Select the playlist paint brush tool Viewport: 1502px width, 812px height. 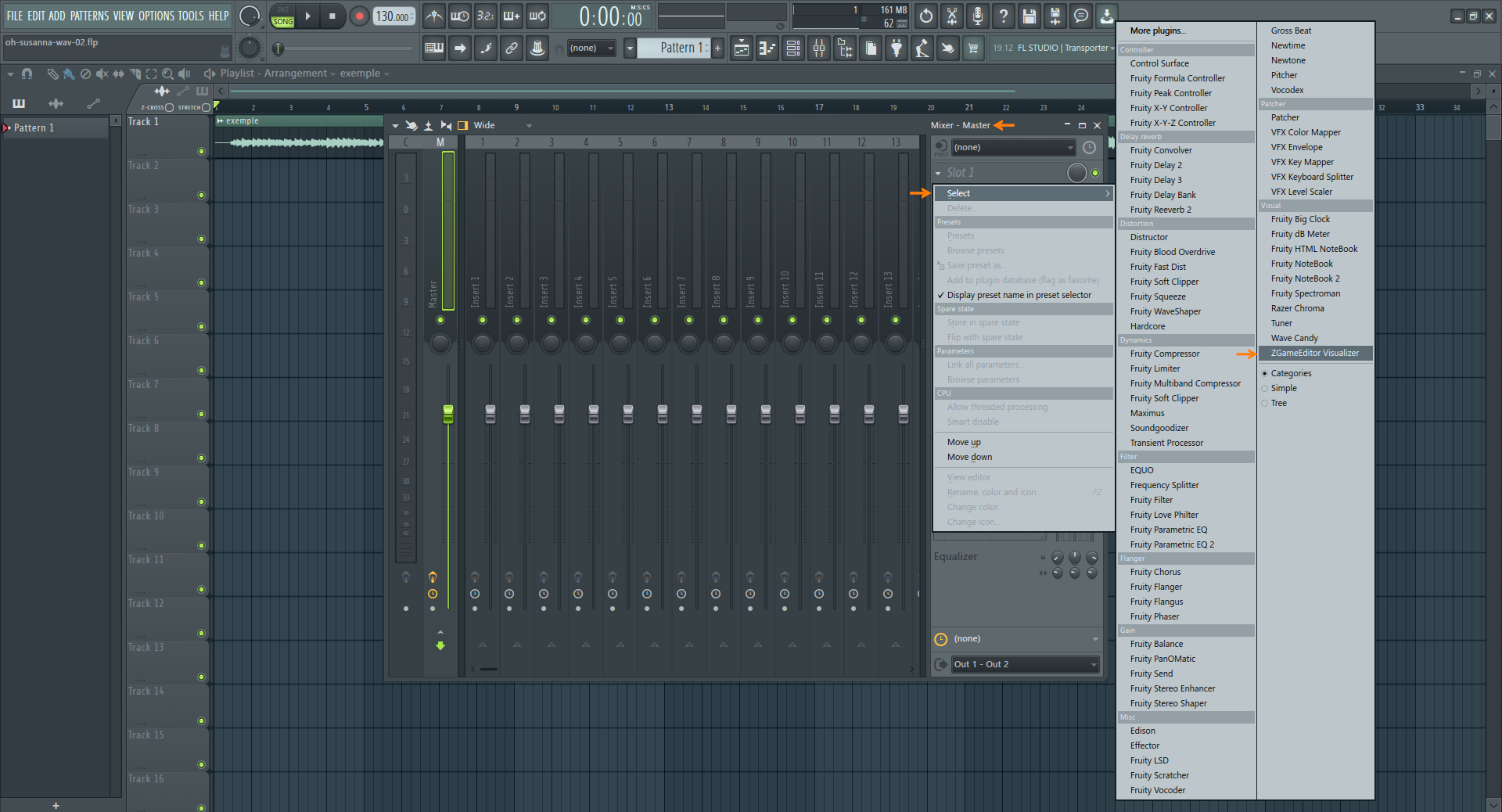click(x=69, y=74)
